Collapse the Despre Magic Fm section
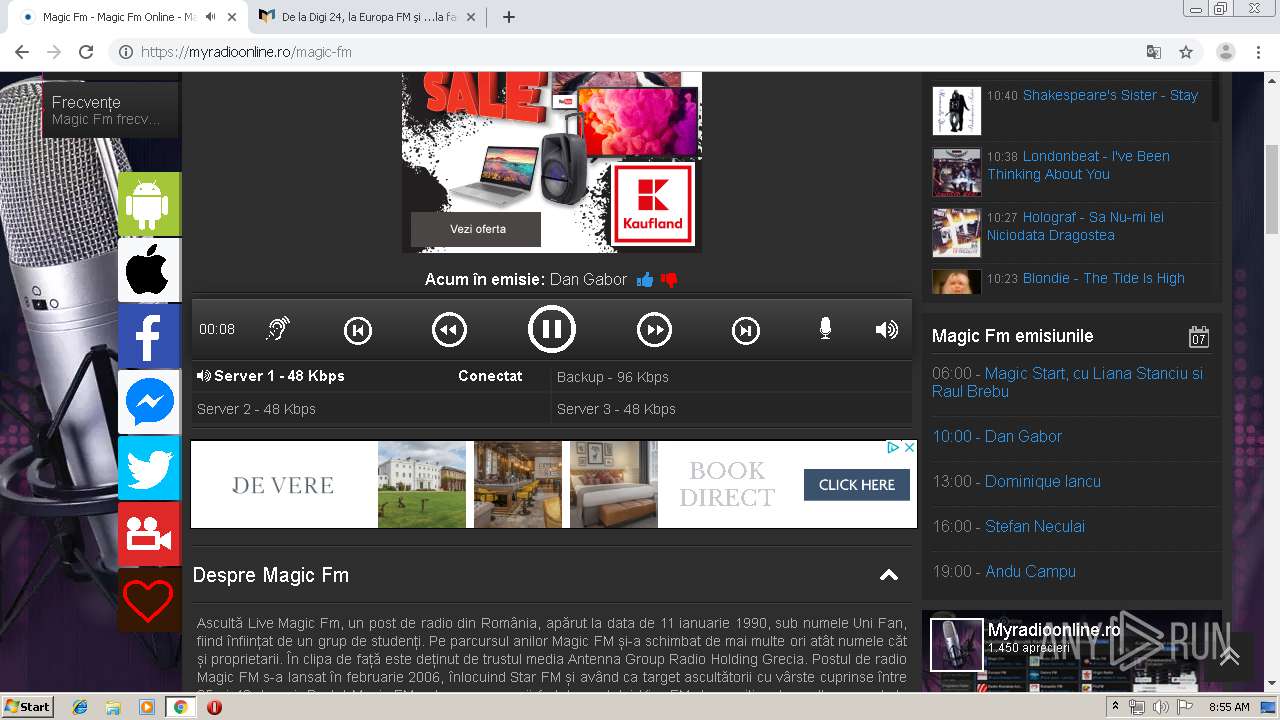 pyautogui.click(x=888, y=575)
